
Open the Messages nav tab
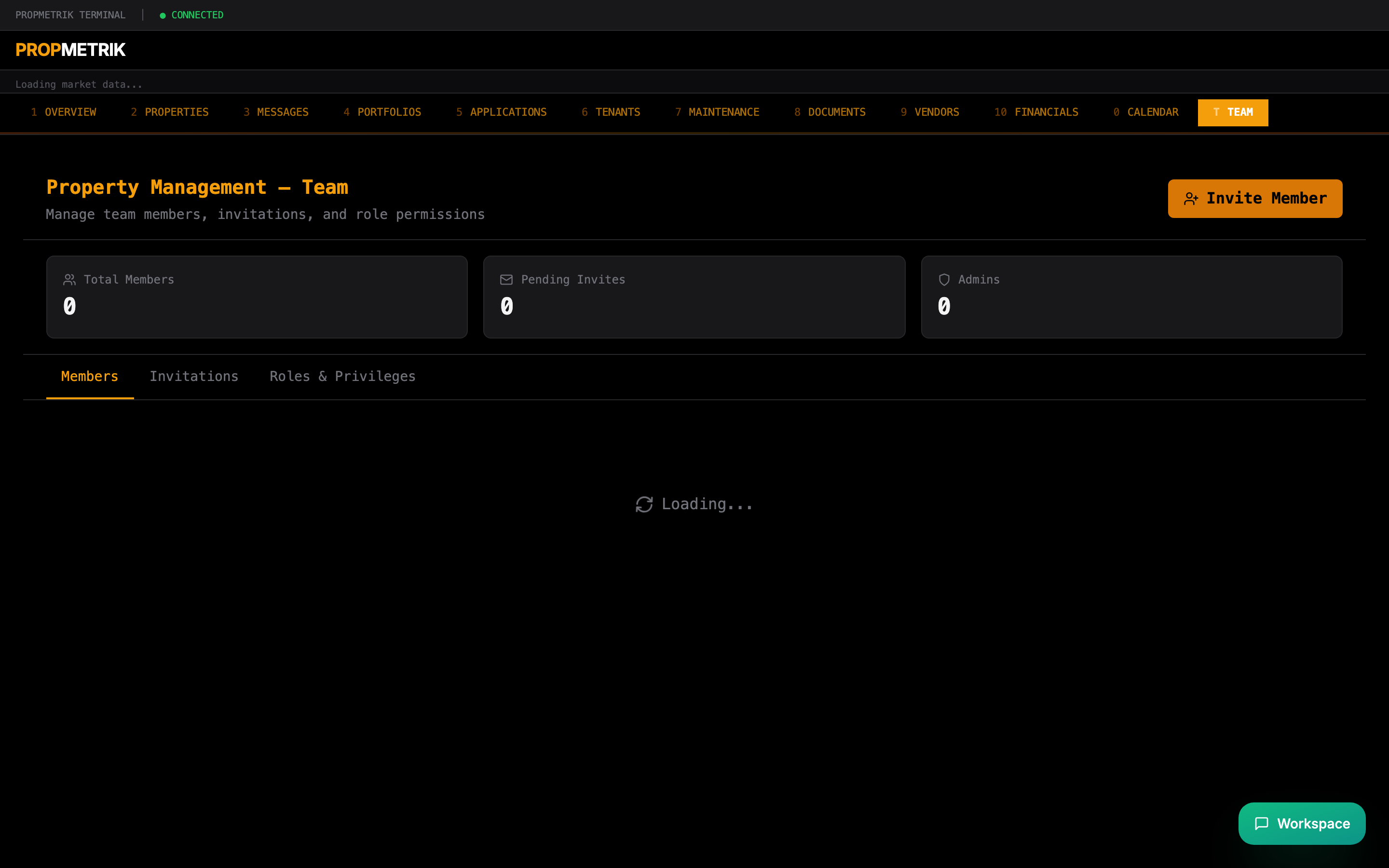[x=275, y=112]
